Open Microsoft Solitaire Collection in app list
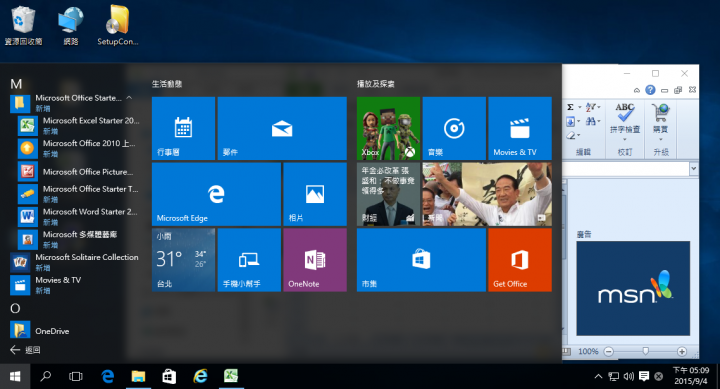Image resolution: width=720 pixels, height=389 pixels. (74, 262)
